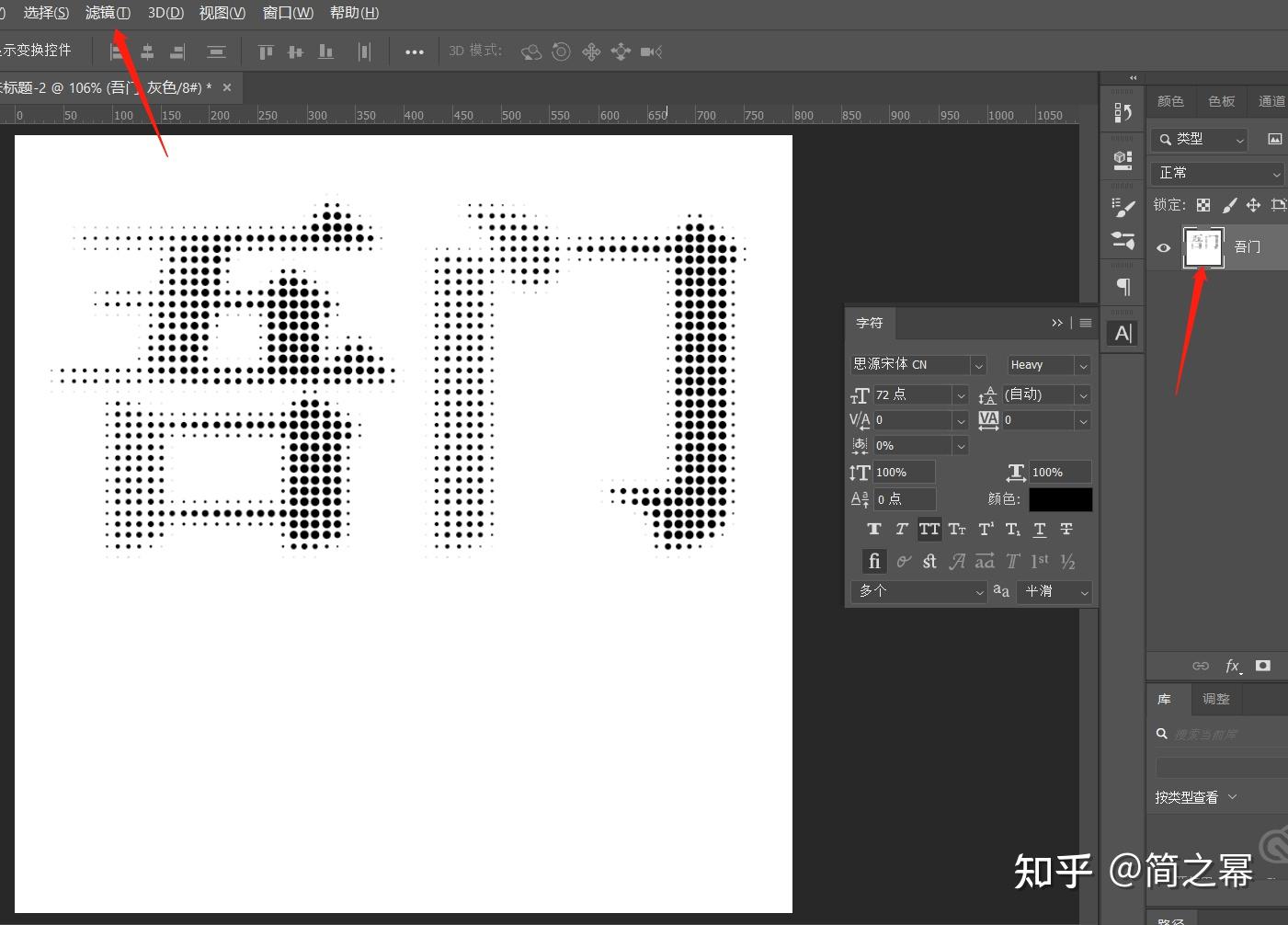The width and height of the screenshot is (1288, 925).
Task: Open the Brushes presets panel icon
Action: click(x=1123, y=241)
